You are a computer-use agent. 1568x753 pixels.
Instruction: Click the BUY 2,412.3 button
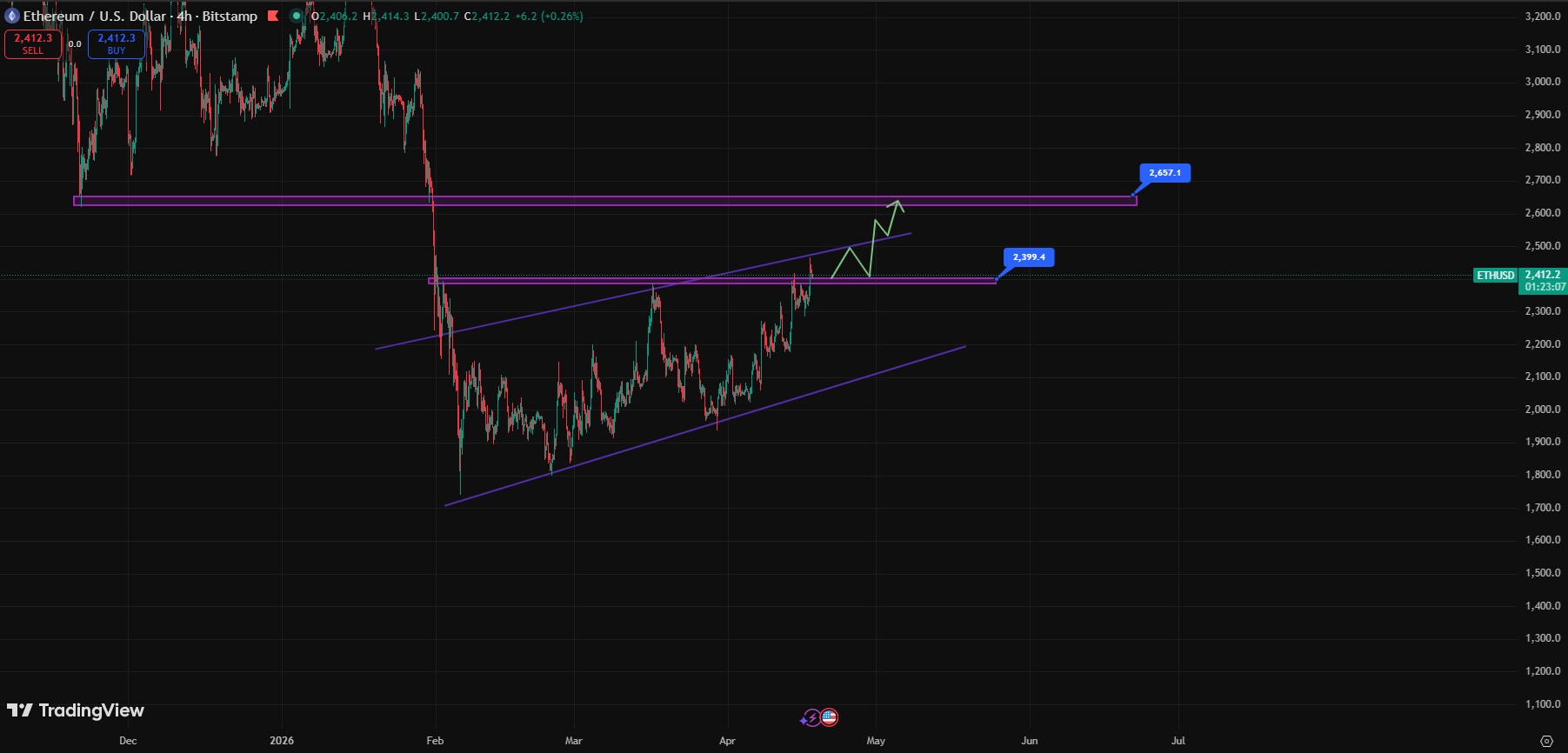(117, 43)
